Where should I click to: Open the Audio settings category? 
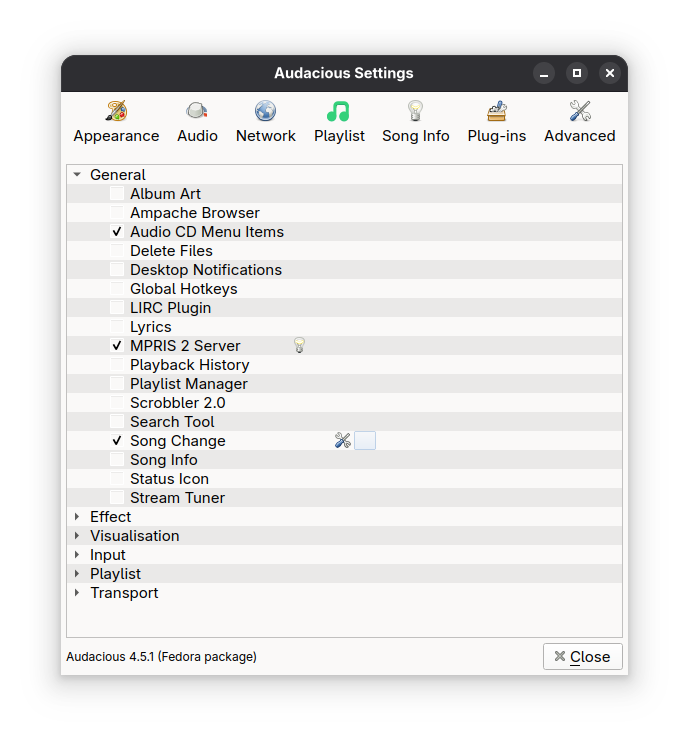(x=197, y=122)
